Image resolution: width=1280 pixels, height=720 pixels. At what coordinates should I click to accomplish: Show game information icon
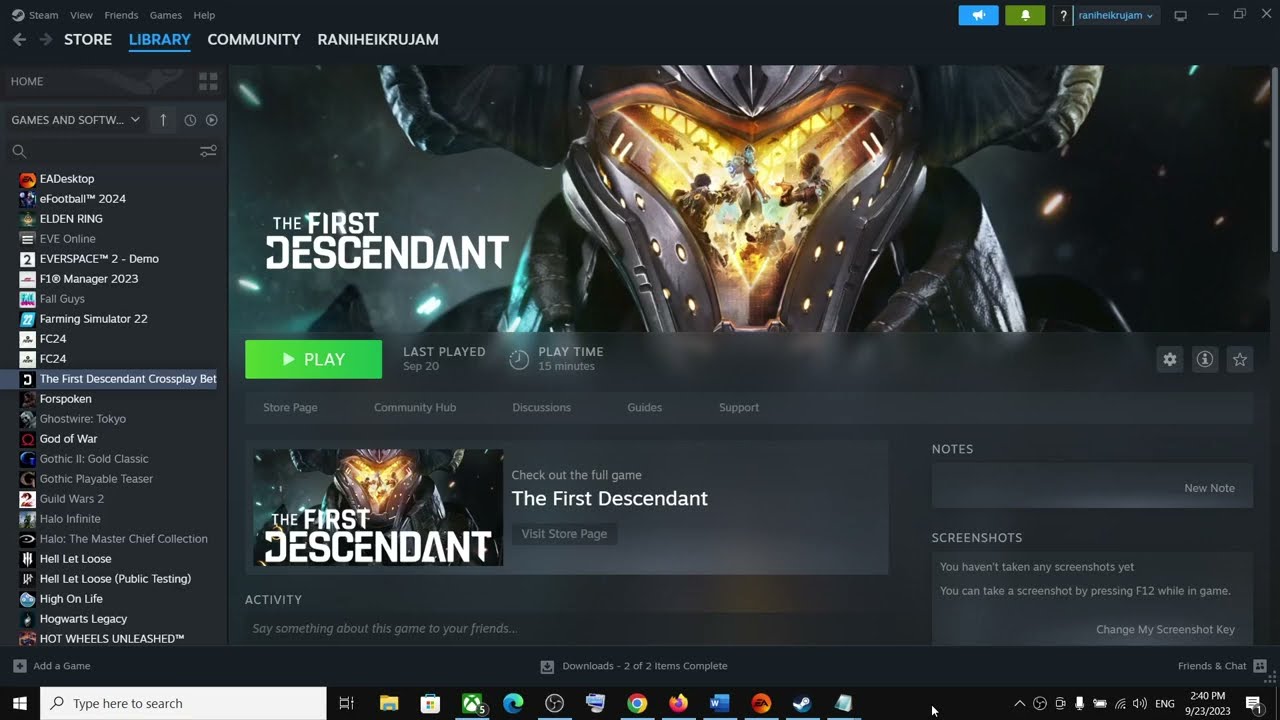(1205, 359)
